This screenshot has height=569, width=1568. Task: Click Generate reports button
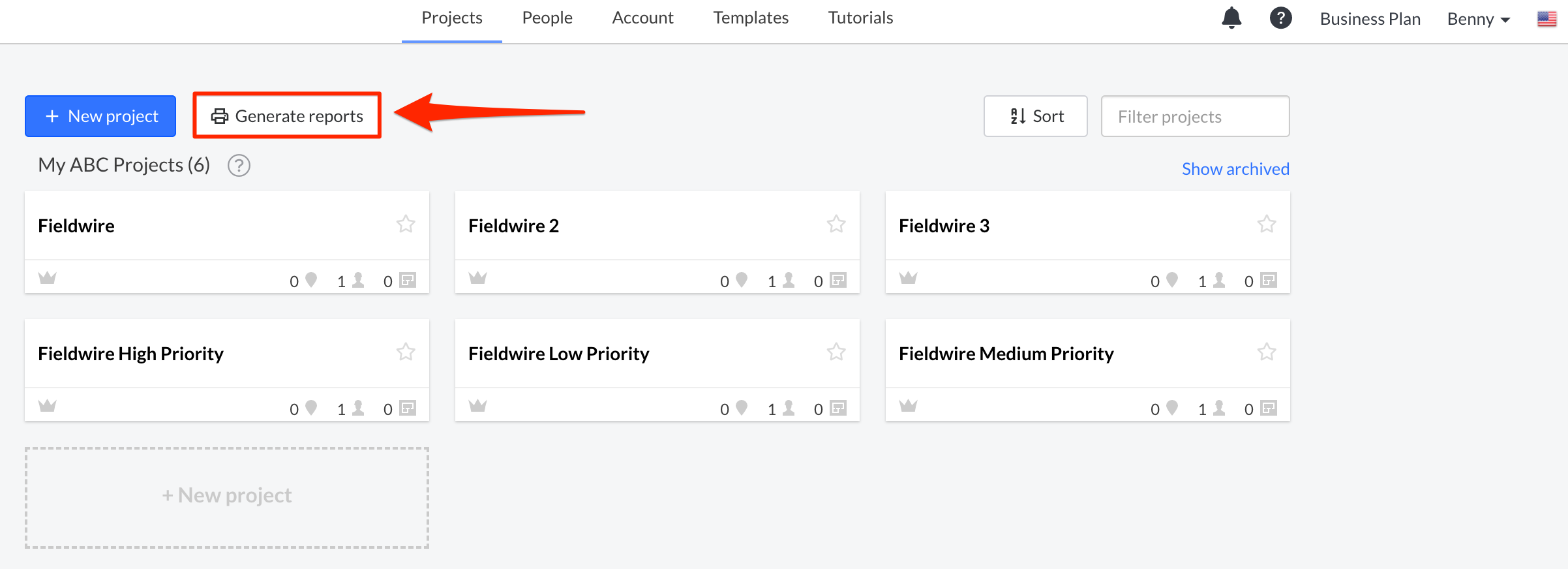[x=287, y=116]
